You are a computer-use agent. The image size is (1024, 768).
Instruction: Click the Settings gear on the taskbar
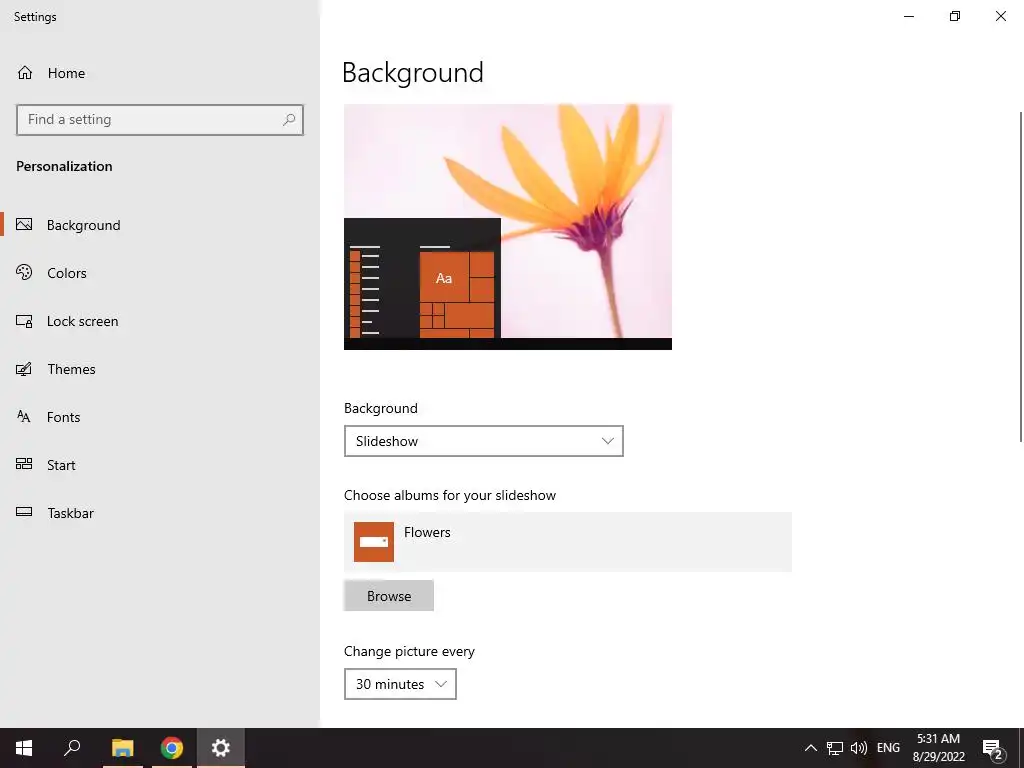221,748
